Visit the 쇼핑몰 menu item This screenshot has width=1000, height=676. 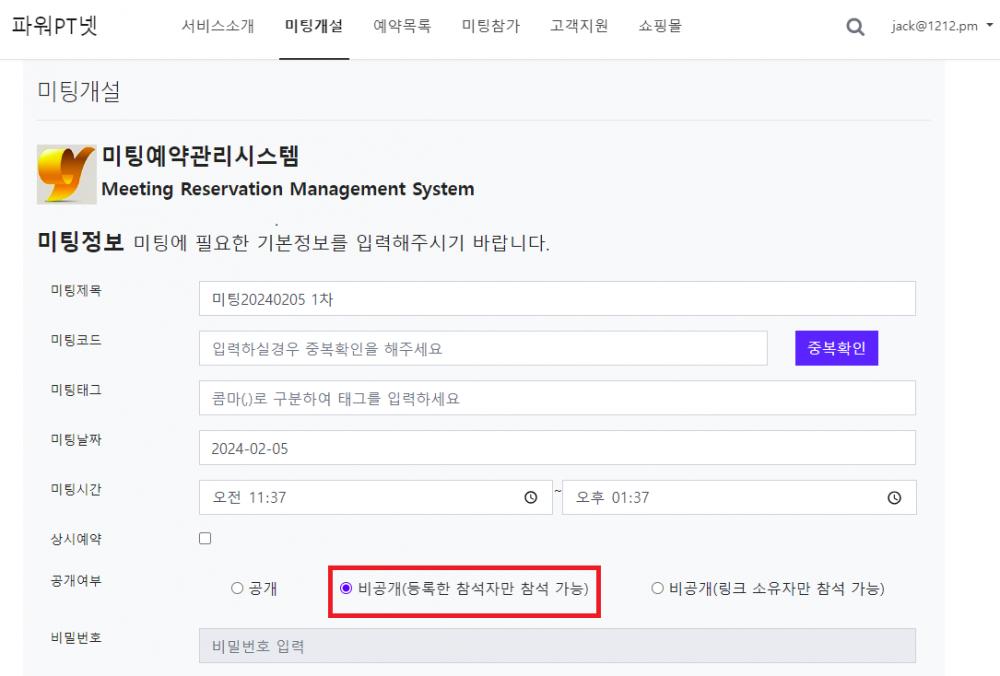660,26
